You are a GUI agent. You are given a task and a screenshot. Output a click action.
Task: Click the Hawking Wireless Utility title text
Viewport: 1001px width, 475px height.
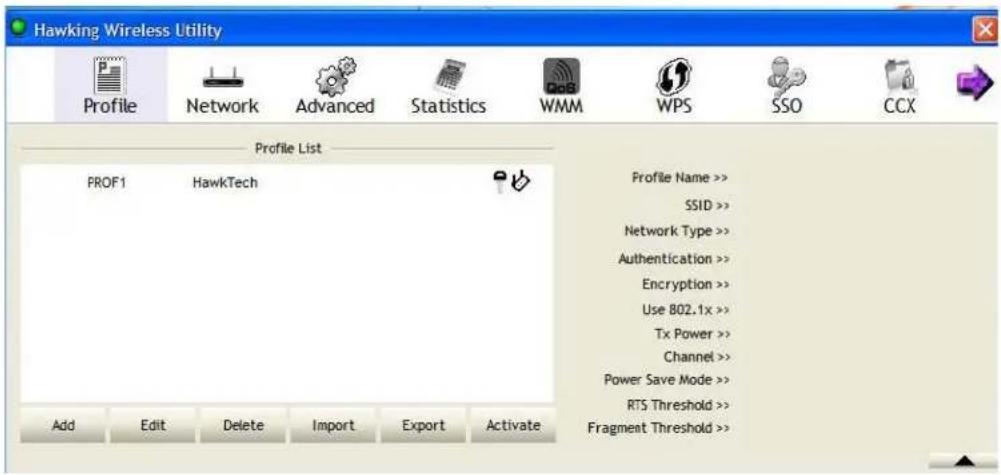click(128, 30)
